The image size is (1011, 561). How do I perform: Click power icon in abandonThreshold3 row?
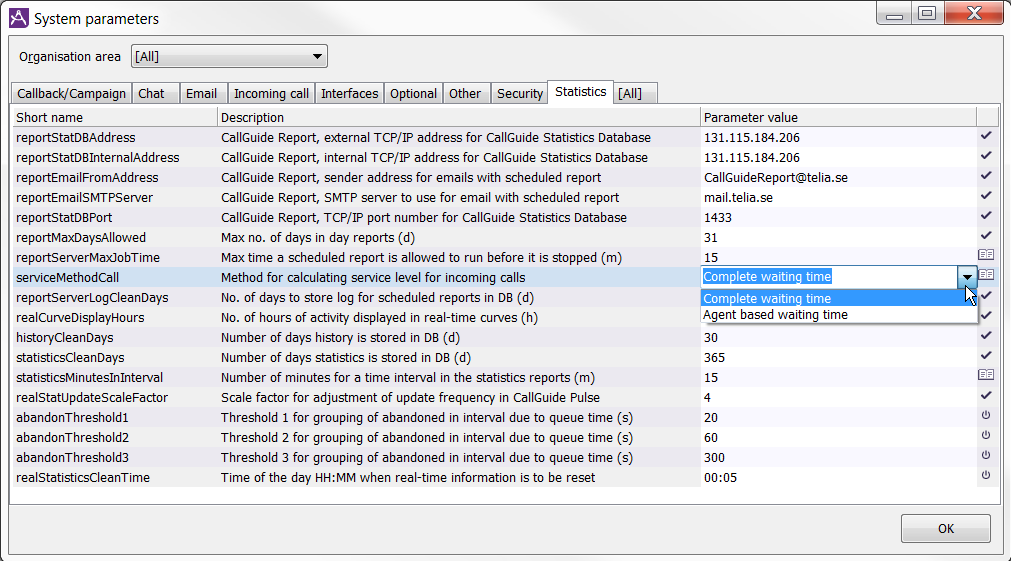tap(986, 456)
